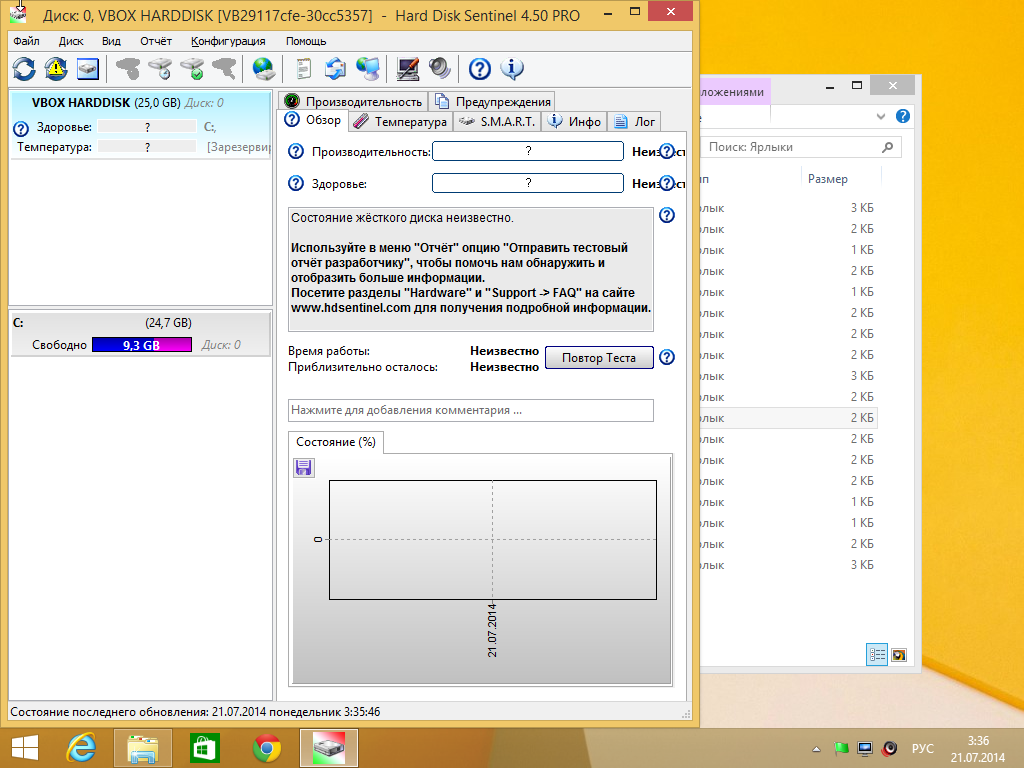1024x768 pixels.
Task: Open the Помощь menu
Action: tap(306, 41)
